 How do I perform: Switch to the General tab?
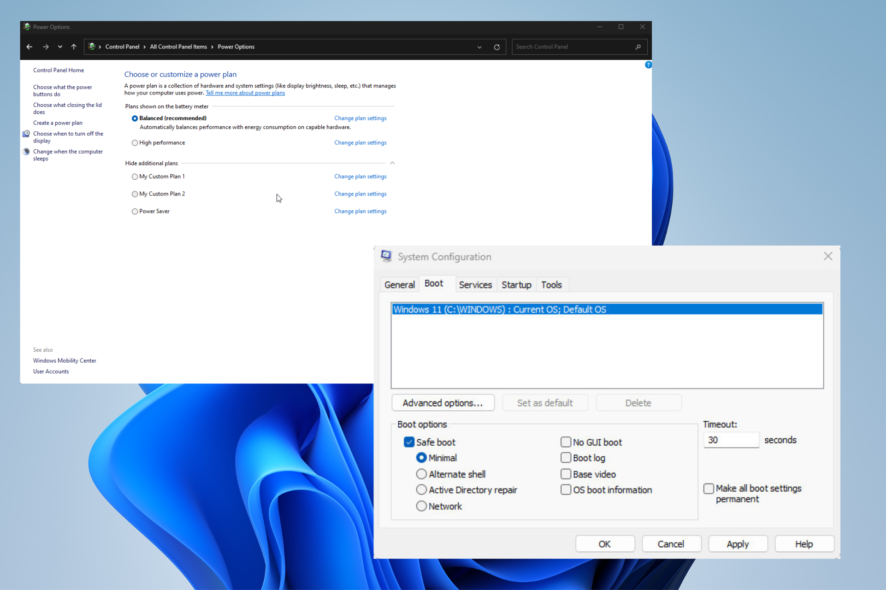(x=399, y=285)
